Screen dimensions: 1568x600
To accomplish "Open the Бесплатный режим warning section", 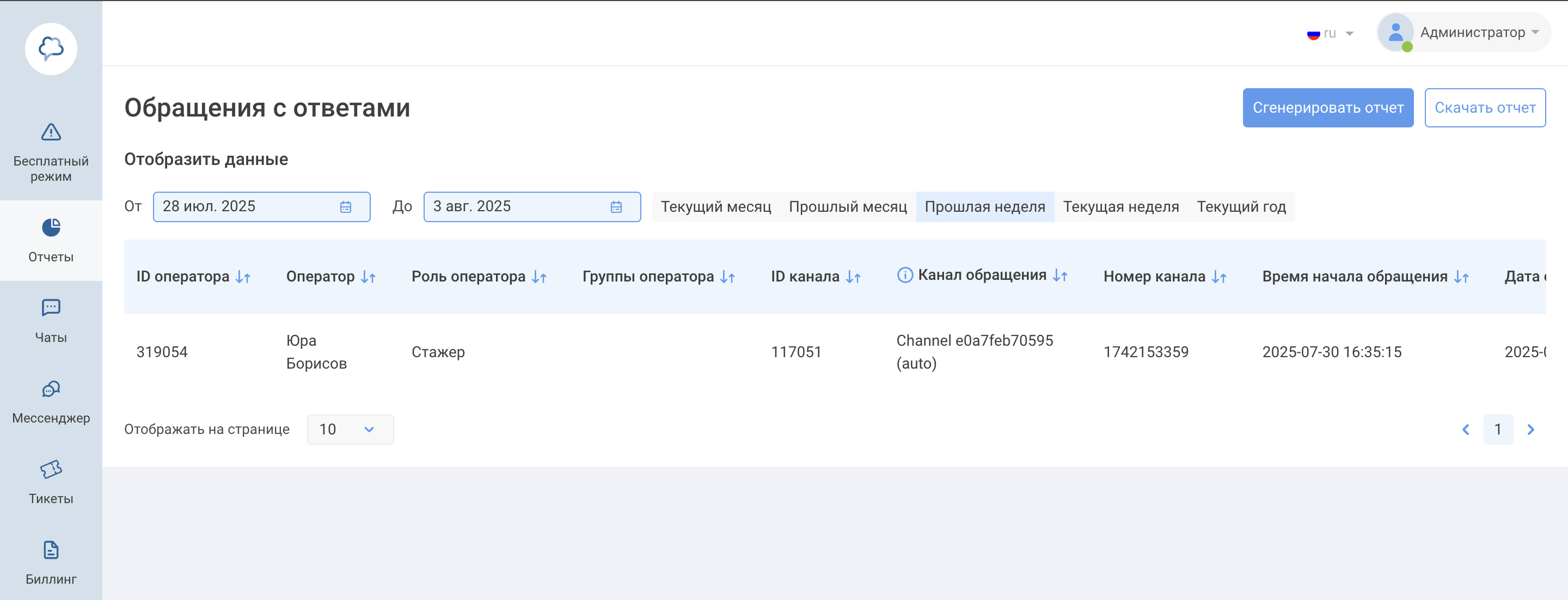I will pyautogui.click(x=51, y=152).
